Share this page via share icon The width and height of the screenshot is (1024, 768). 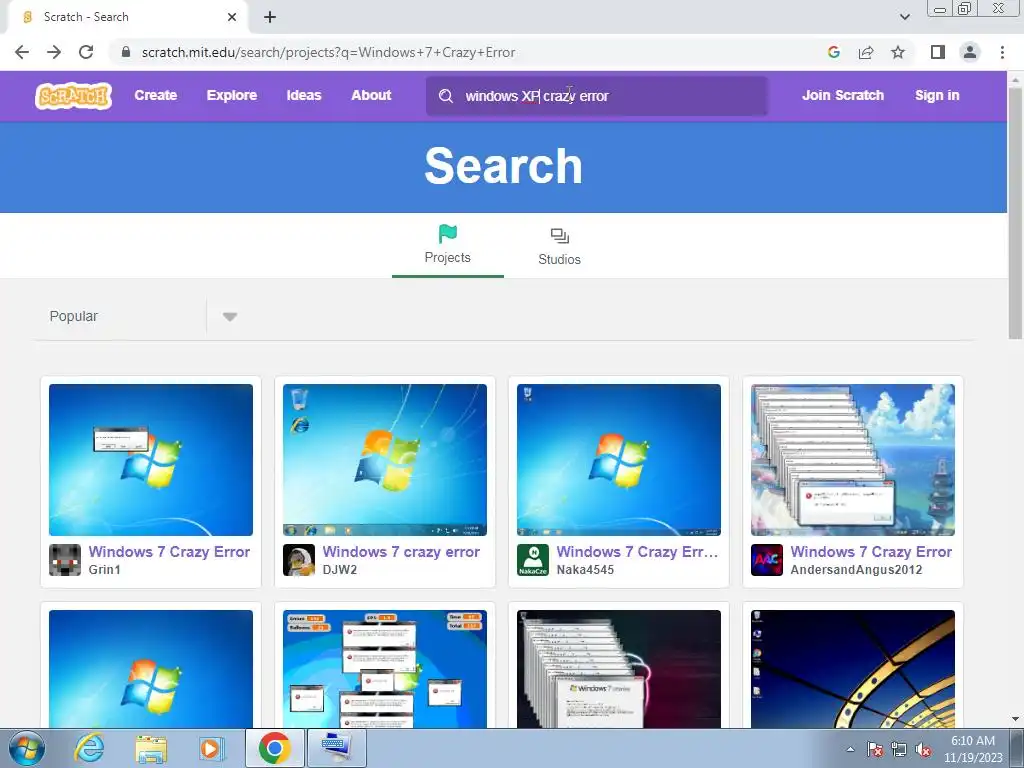(866, 52)
